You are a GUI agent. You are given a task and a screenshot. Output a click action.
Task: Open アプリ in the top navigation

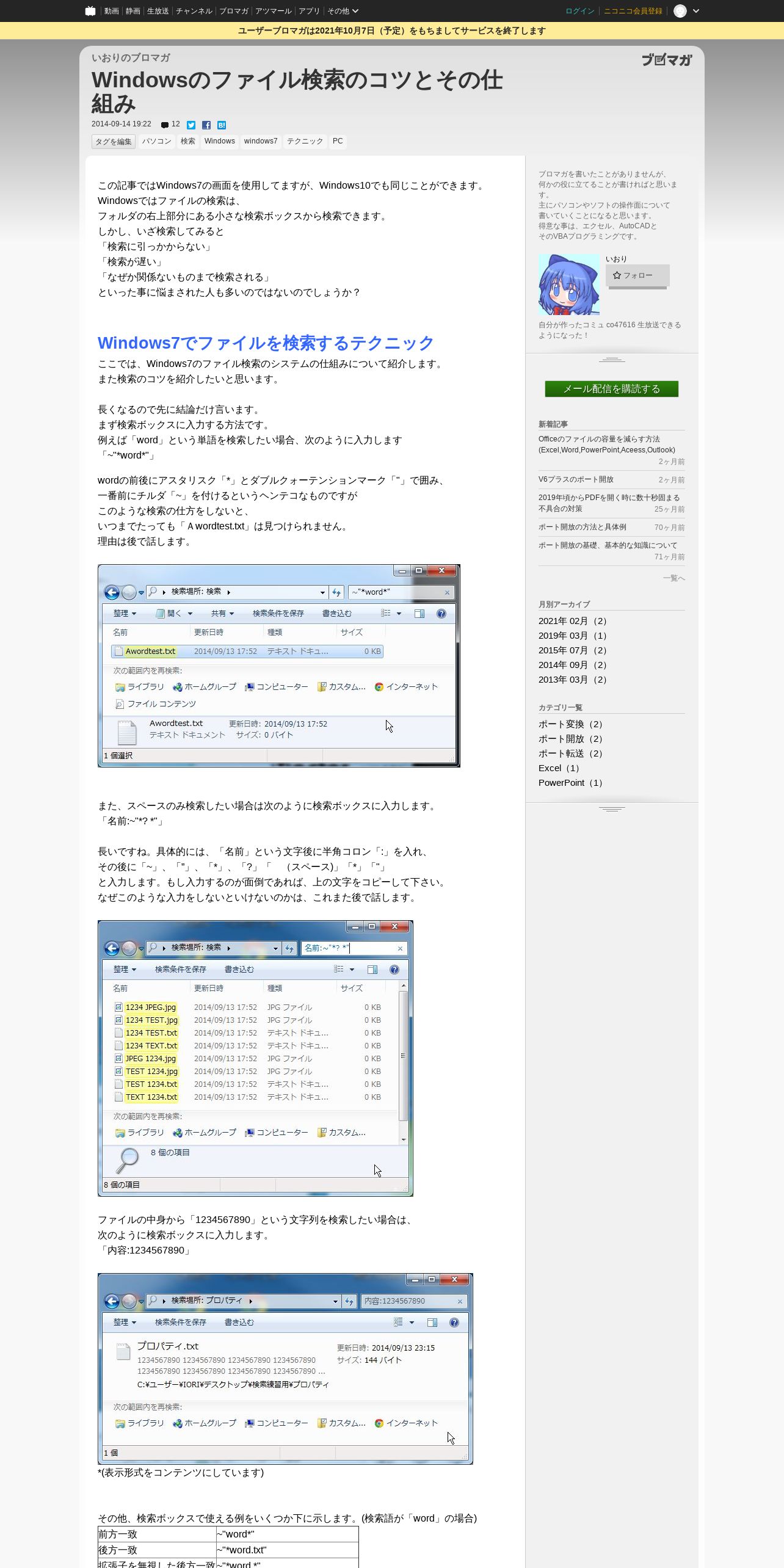(x=309, y=11)
